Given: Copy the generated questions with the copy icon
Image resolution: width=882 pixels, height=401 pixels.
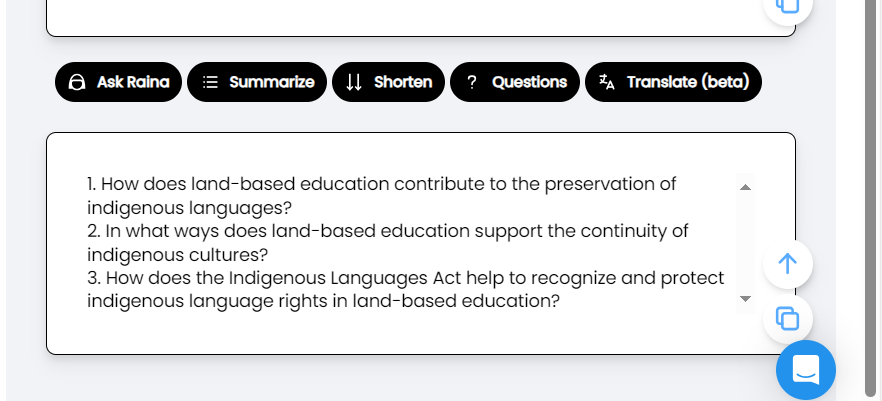Looking at the screenshot, I should [788, 318].
